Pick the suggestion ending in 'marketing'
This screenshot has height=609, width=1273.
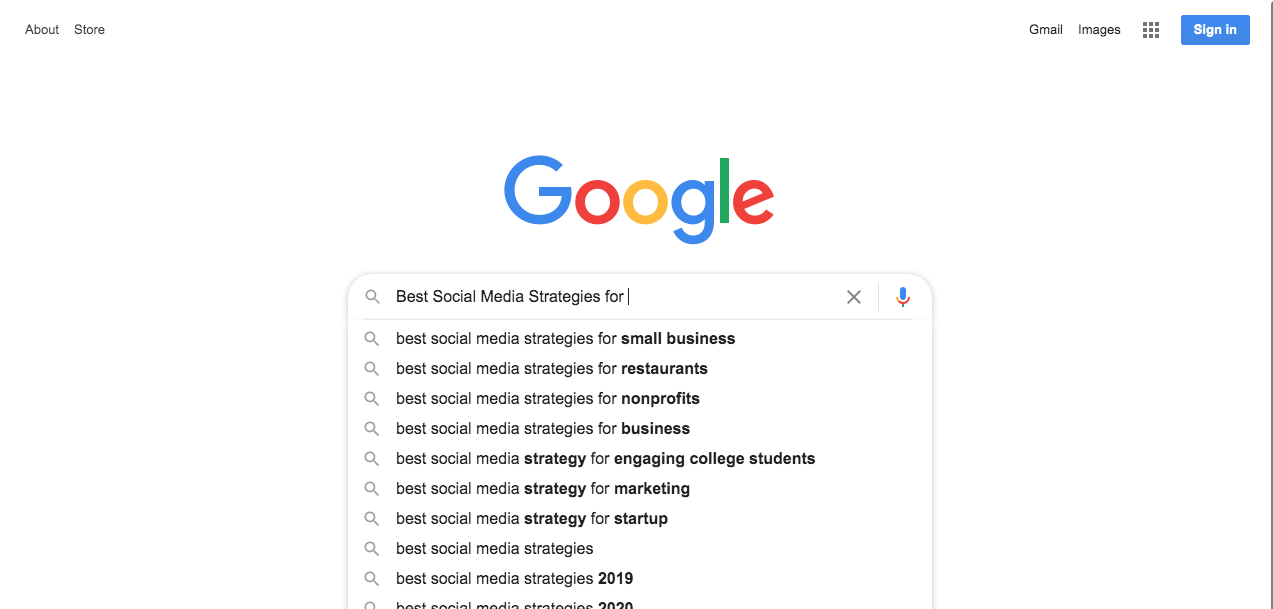pyautogui.click(x=542, y=489)
